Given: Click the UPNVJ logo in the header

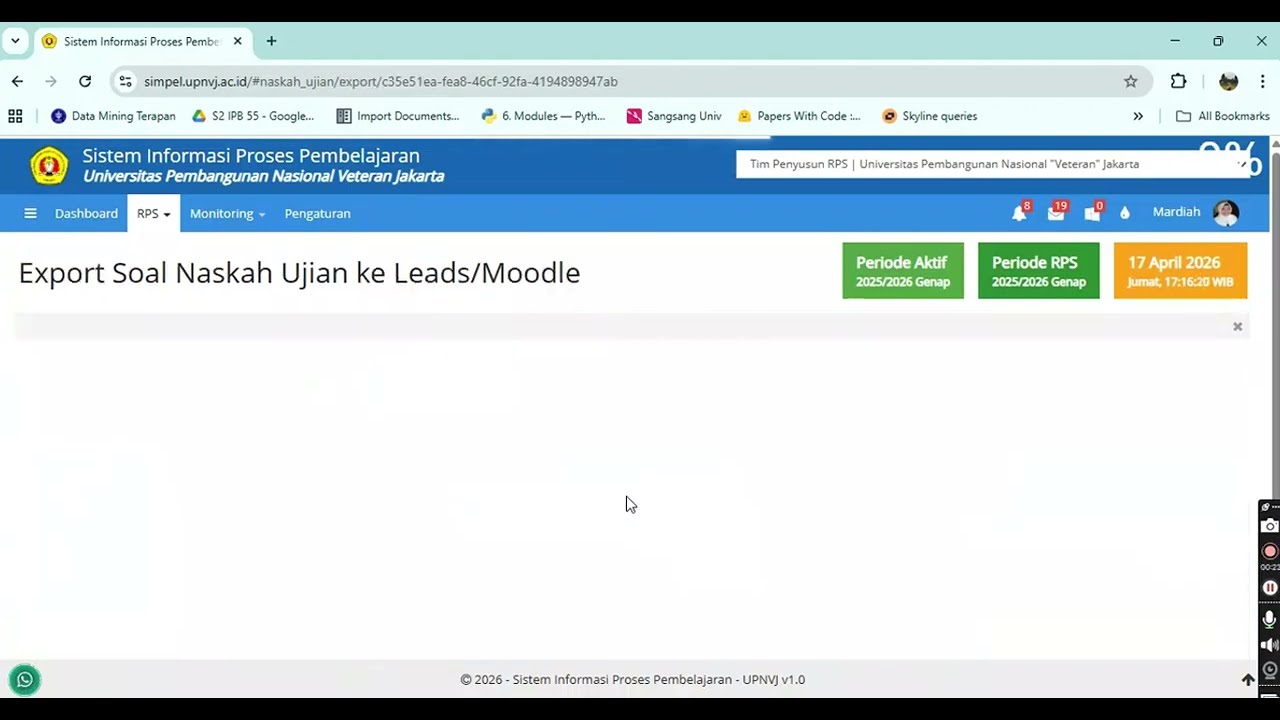Looking at the screenshot, I should 49,166.
